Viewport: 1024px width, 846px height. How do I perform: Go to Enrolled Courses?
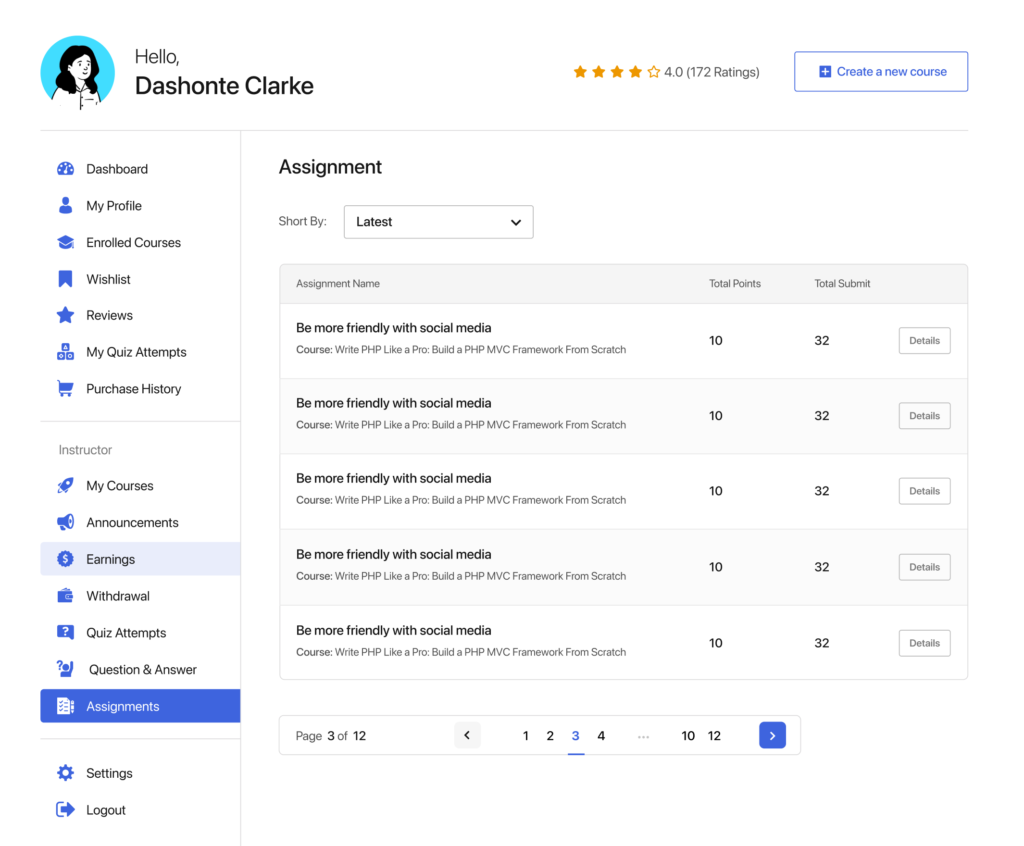click(x=140, y=242)
